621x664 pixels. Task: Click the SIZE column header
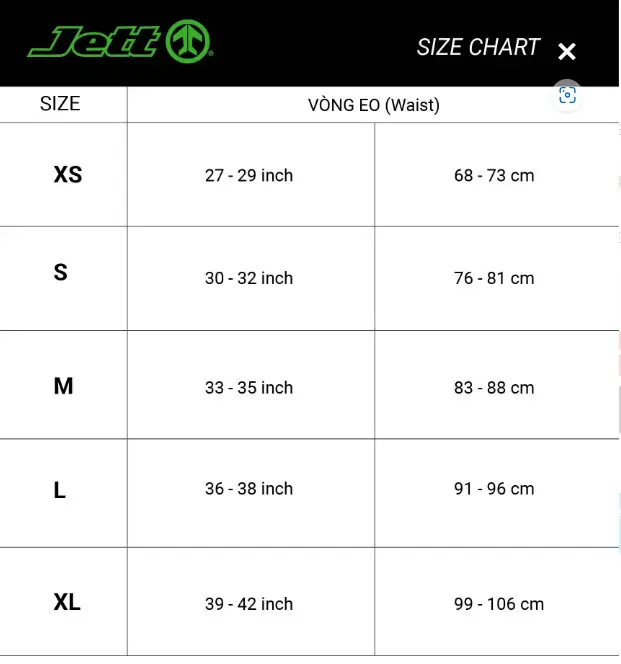[60, 104]
